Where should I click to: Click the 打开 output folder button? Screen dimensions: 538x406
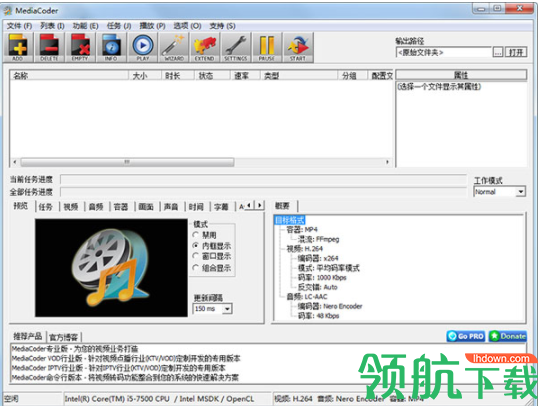(516, 53)
